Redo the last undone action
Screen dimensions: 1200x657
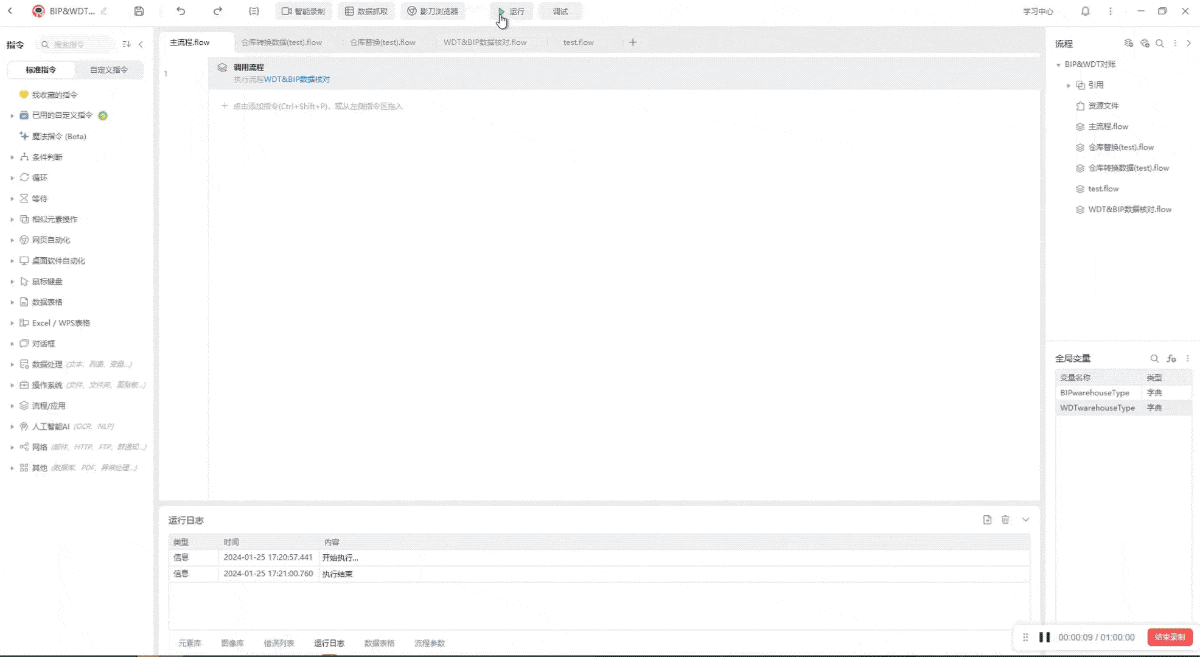point(218,11)
